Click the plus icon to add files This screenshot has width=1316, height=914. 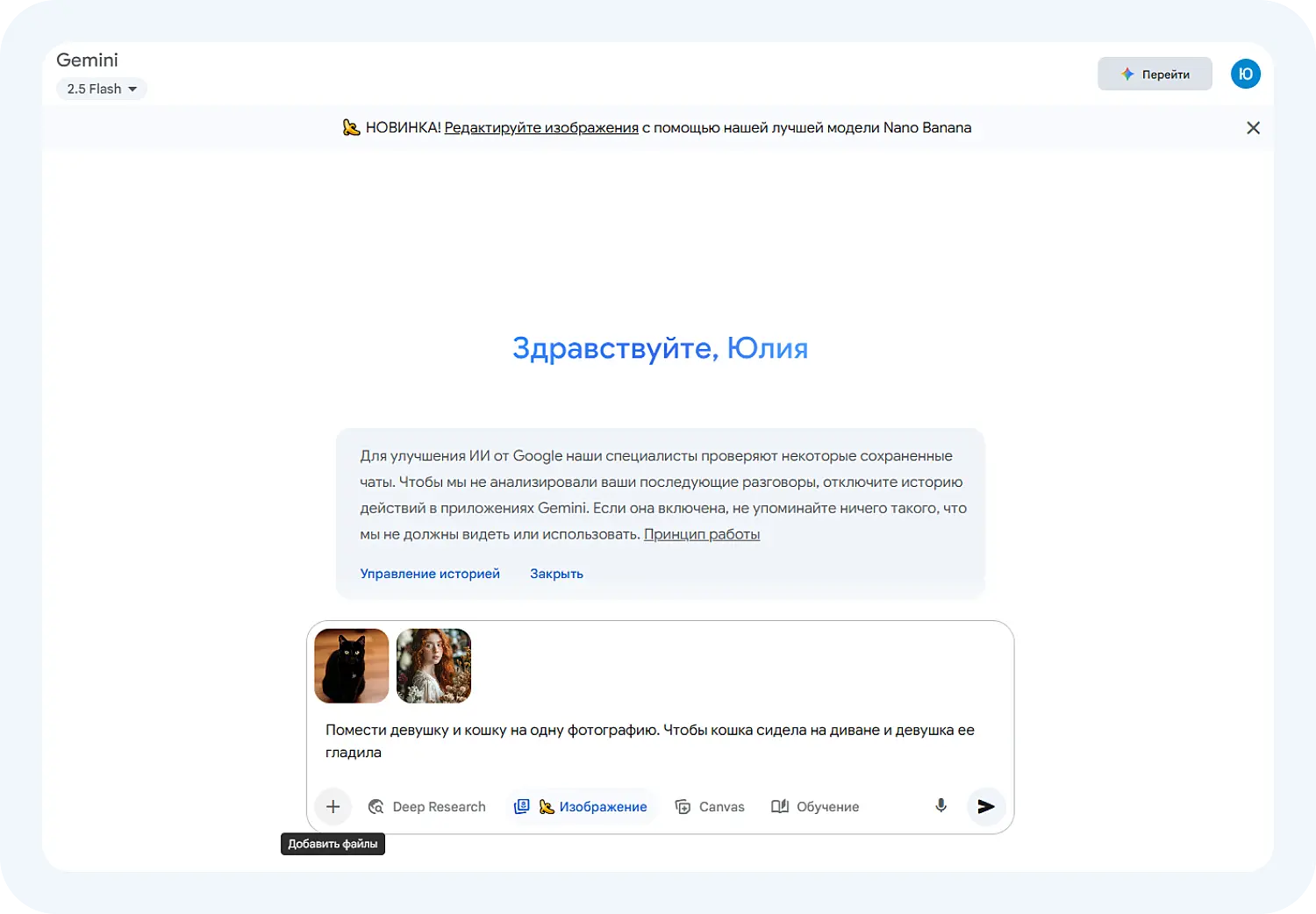pos(333,806)
